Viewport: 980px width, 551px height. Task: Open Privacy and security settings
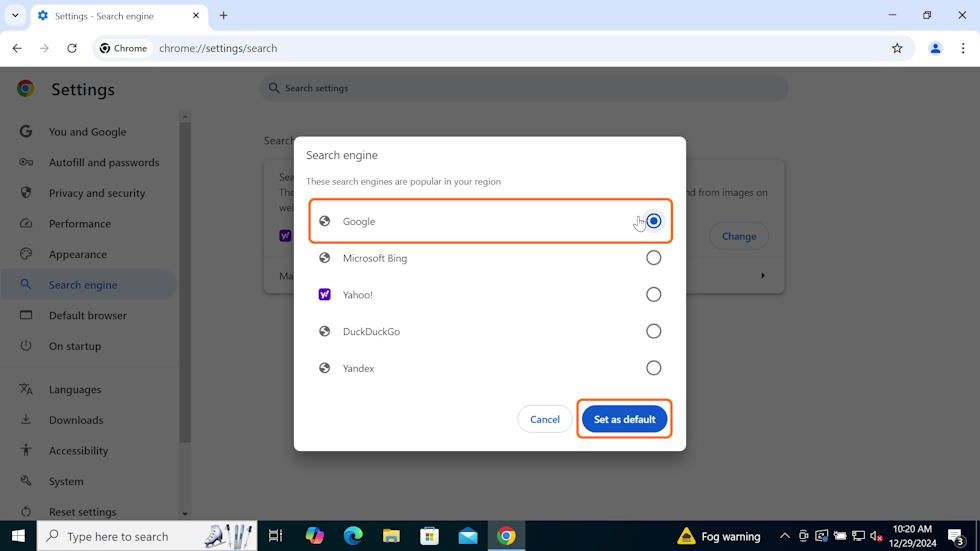tap(97, 193)
